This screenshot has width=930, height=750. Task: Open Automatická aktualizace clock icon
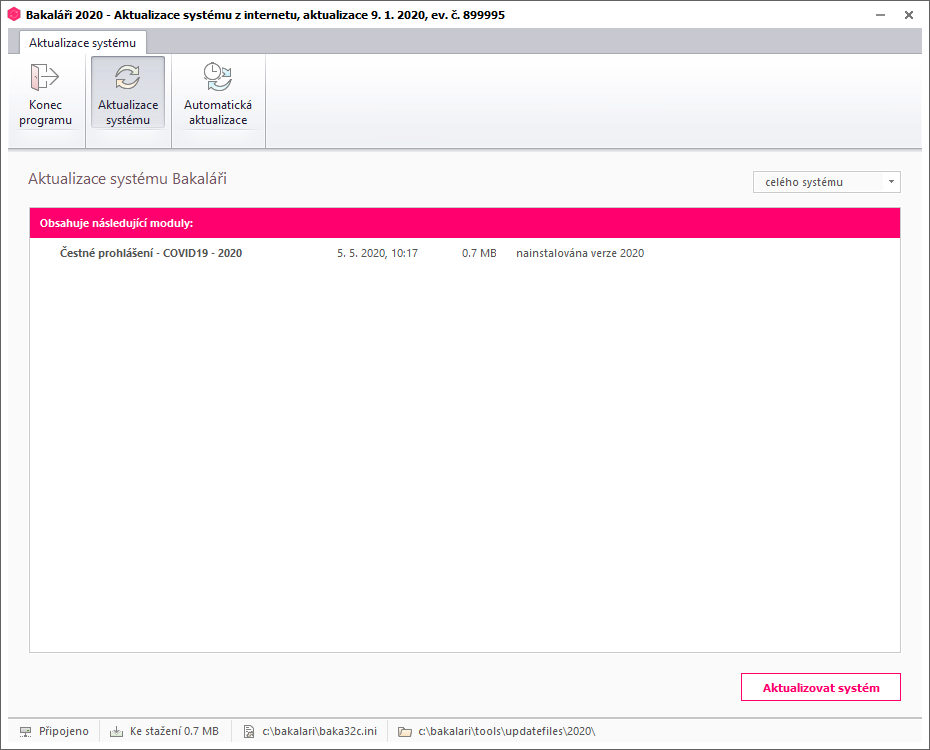coord(218,77)
